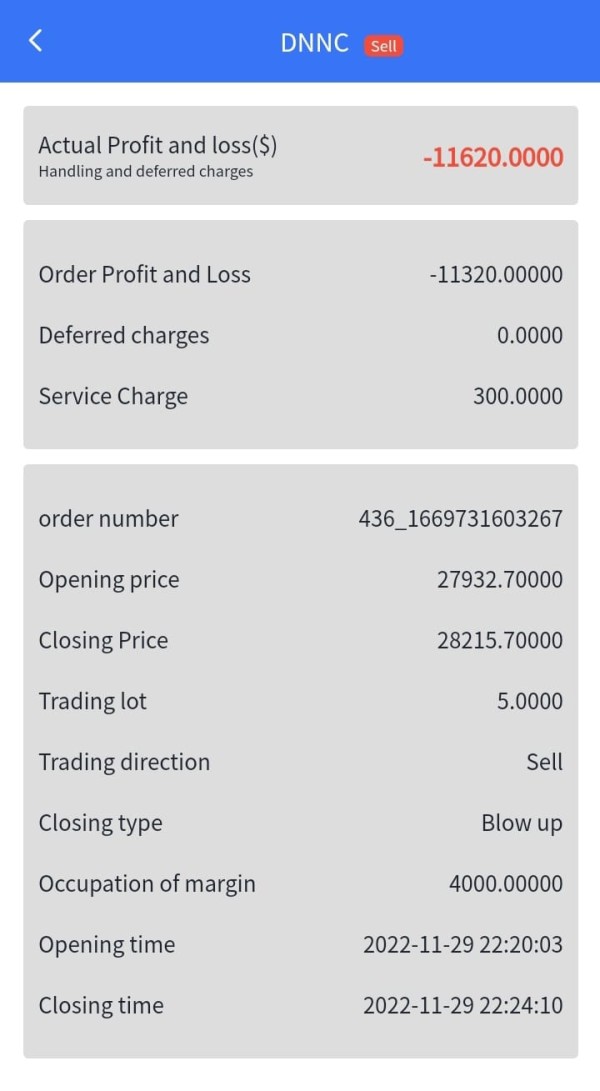
Task: Click the Blow up closing type value
Action: (521, 823)
